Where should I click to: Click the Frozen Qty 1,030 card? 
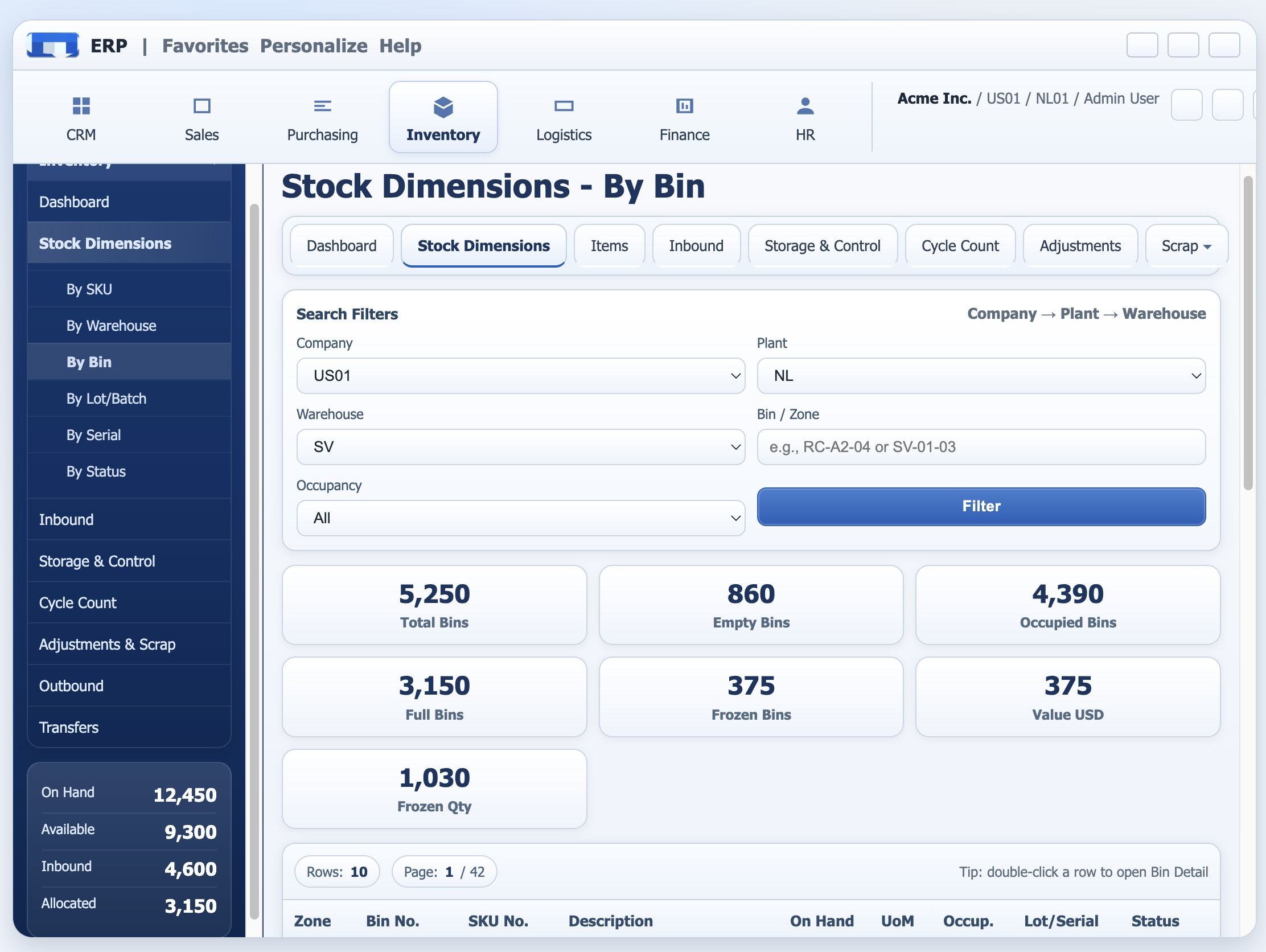pyautogui.click(x=434, y=789)
